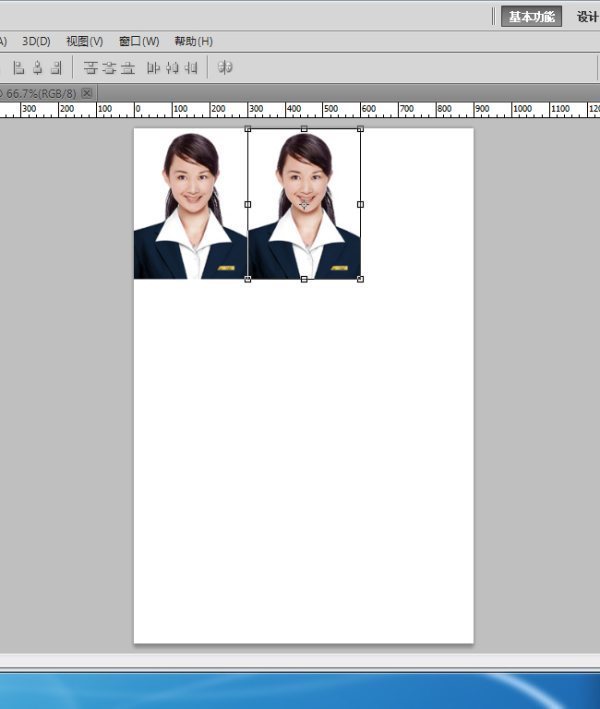The width and height of the screenshot is (600, 709).
Task: Click the left portrait photo on canvas
Action: 190,205
